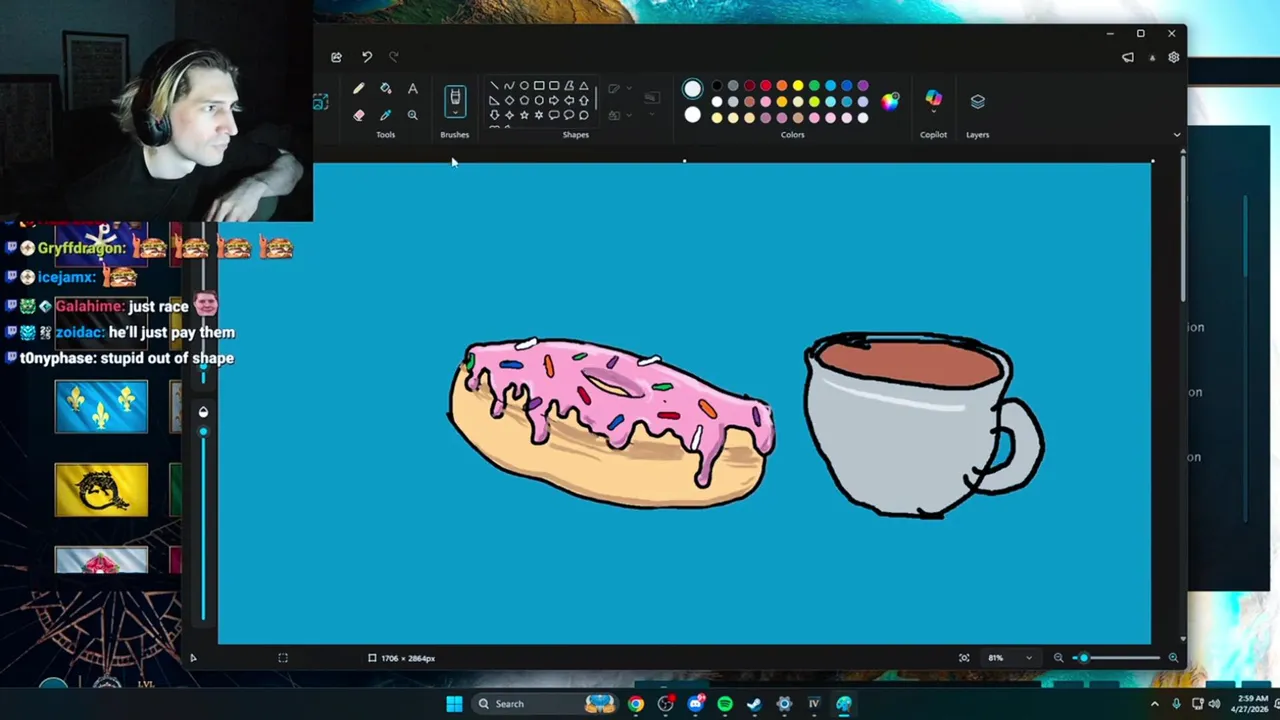1280x720 pixels.
Task: Click chat username t0nyphase
Action: [x=56, y=358]
